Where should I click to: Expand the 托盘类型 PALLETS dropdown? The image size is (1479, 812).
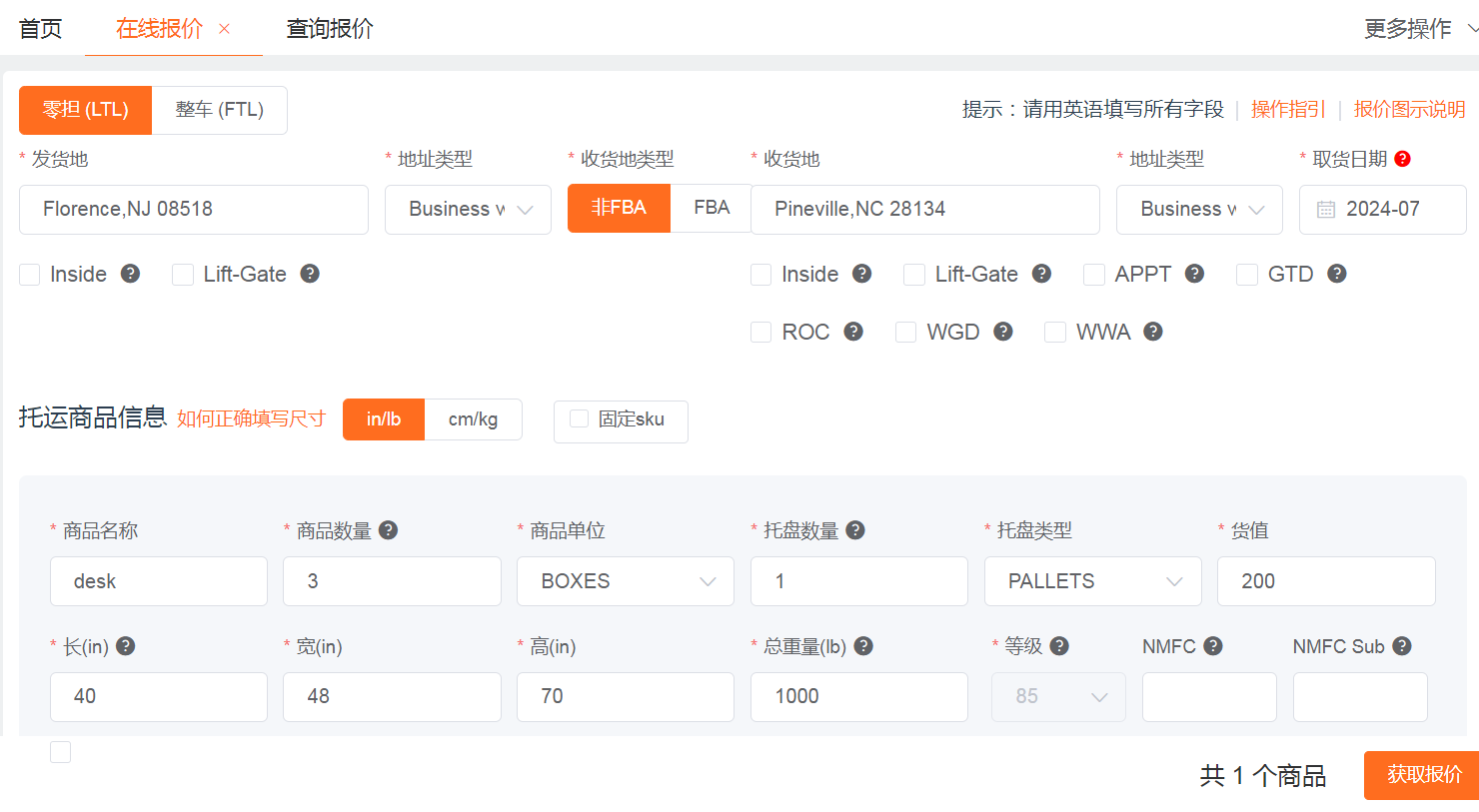[1092, 581]
